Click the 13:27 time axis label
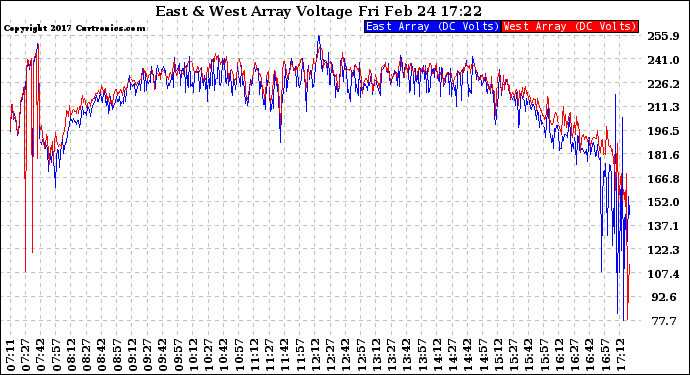 pos(391,355)
